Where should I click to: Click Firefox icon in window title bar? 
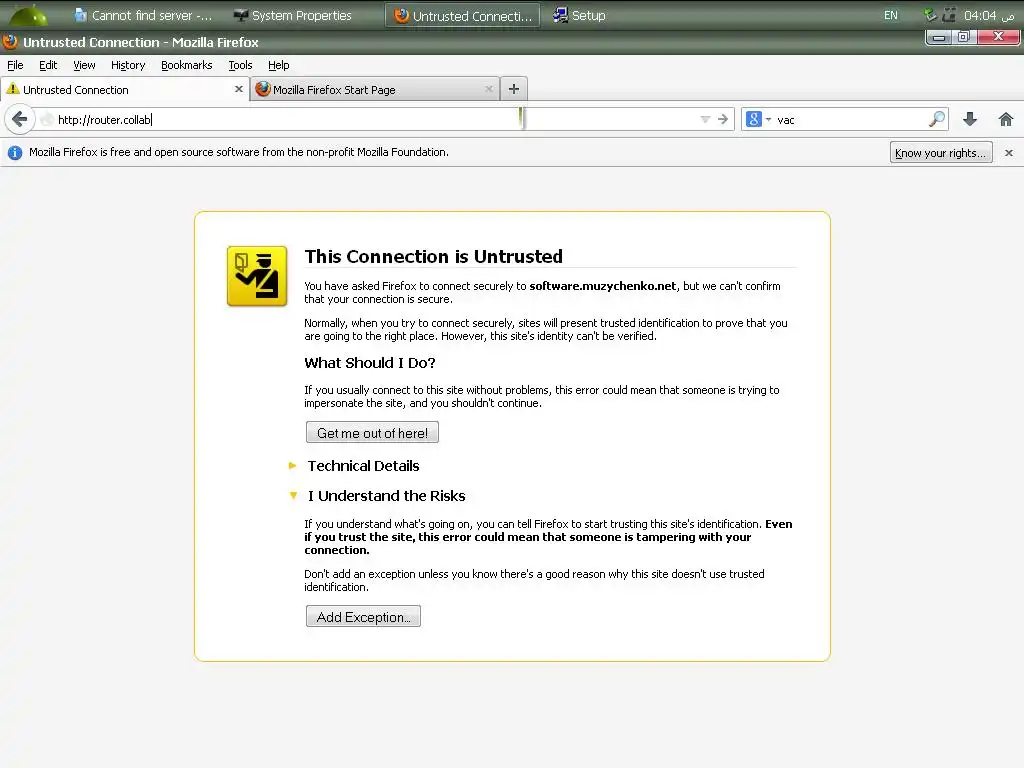tap(10, 42)
